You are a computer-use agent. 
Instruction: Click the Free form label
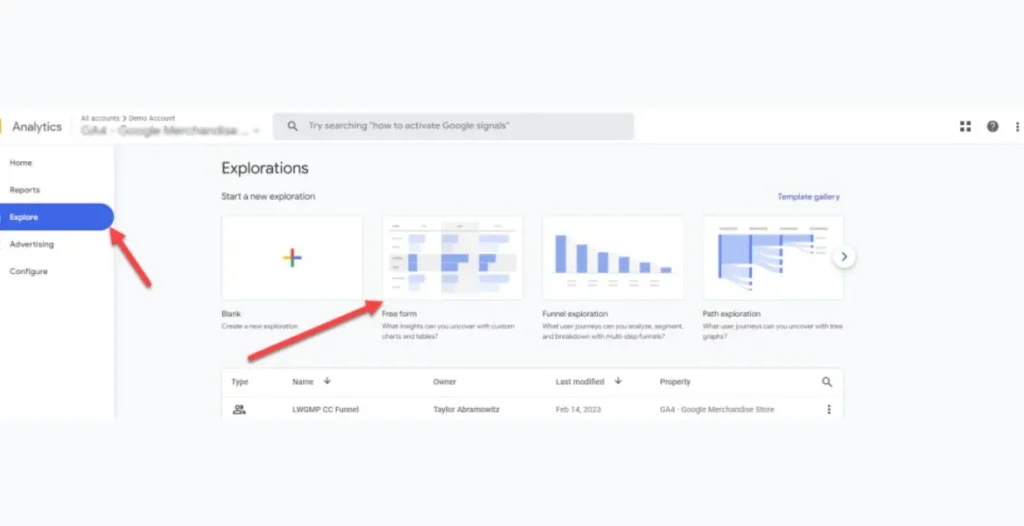(x=399, y=314)
